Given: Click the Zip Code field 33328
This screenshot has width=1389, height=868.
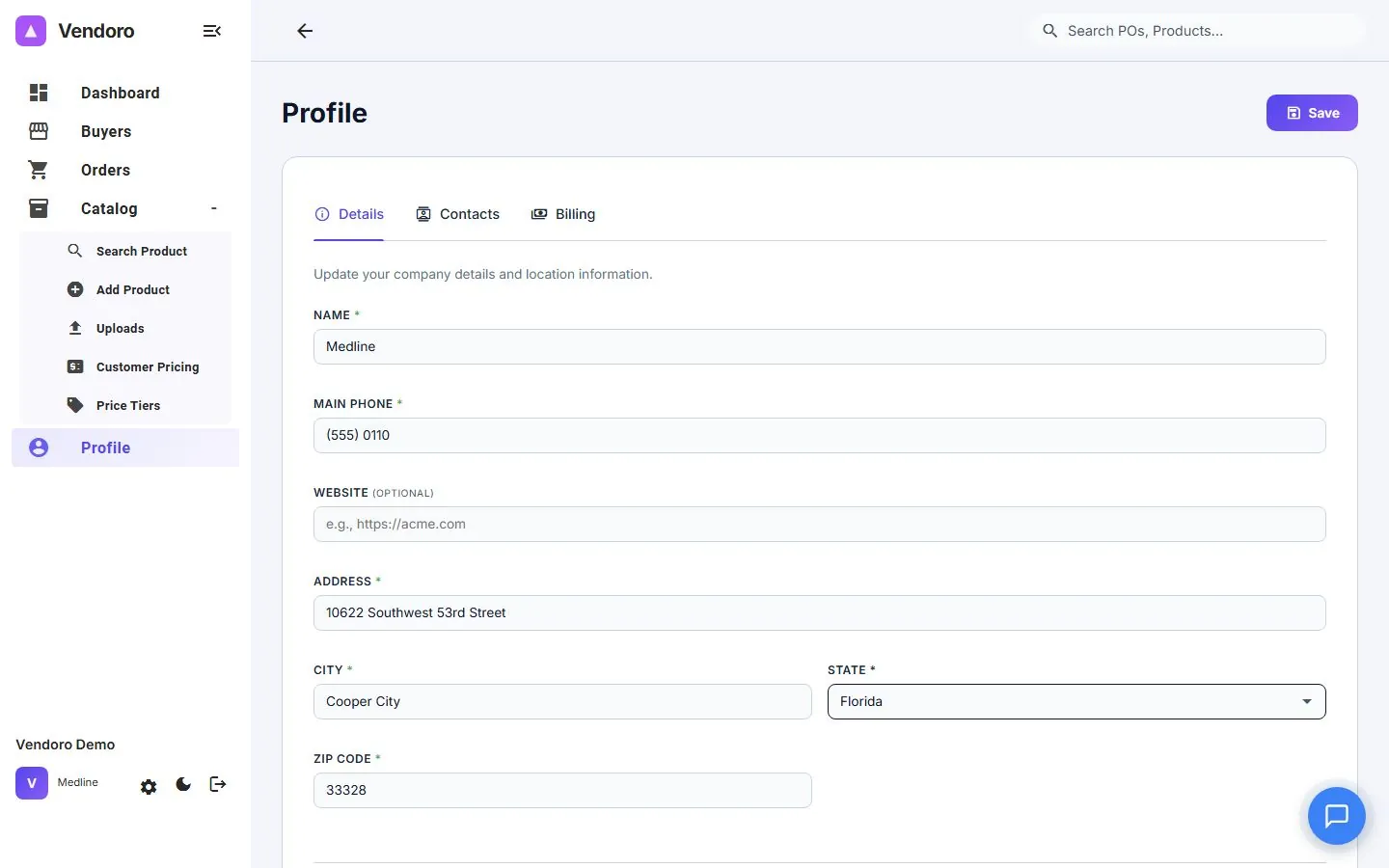Looking at the screenshot, I should coord(562,790).
